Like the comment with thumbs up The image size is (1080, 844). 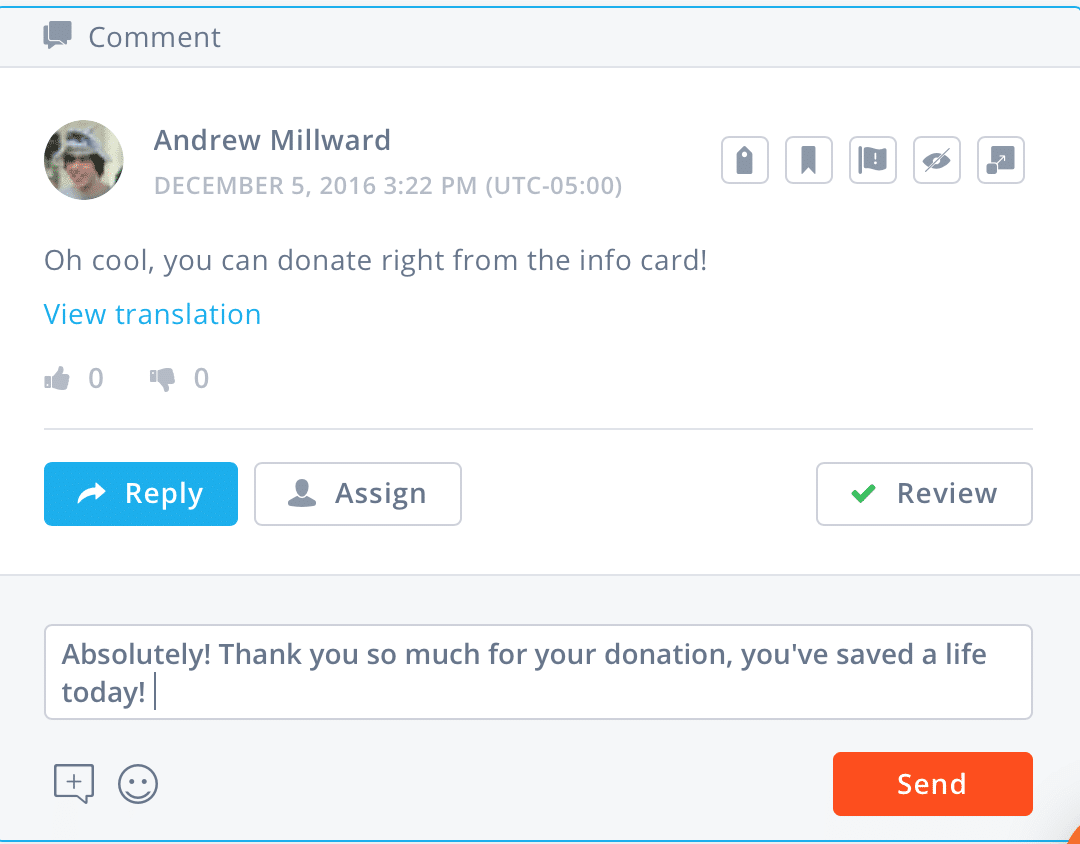pyautogui.click(x=57, y=379)
